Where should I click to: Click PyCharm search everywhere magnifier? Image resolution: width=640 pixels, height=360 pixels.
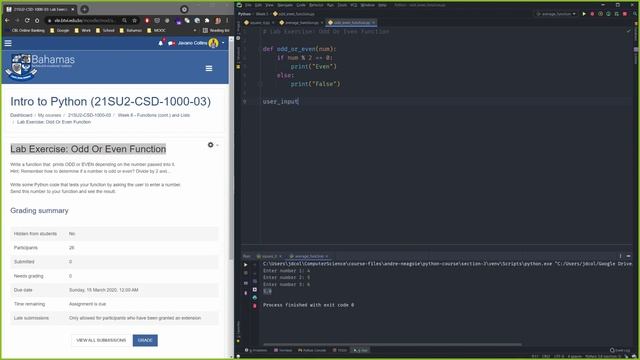(635, 13)
